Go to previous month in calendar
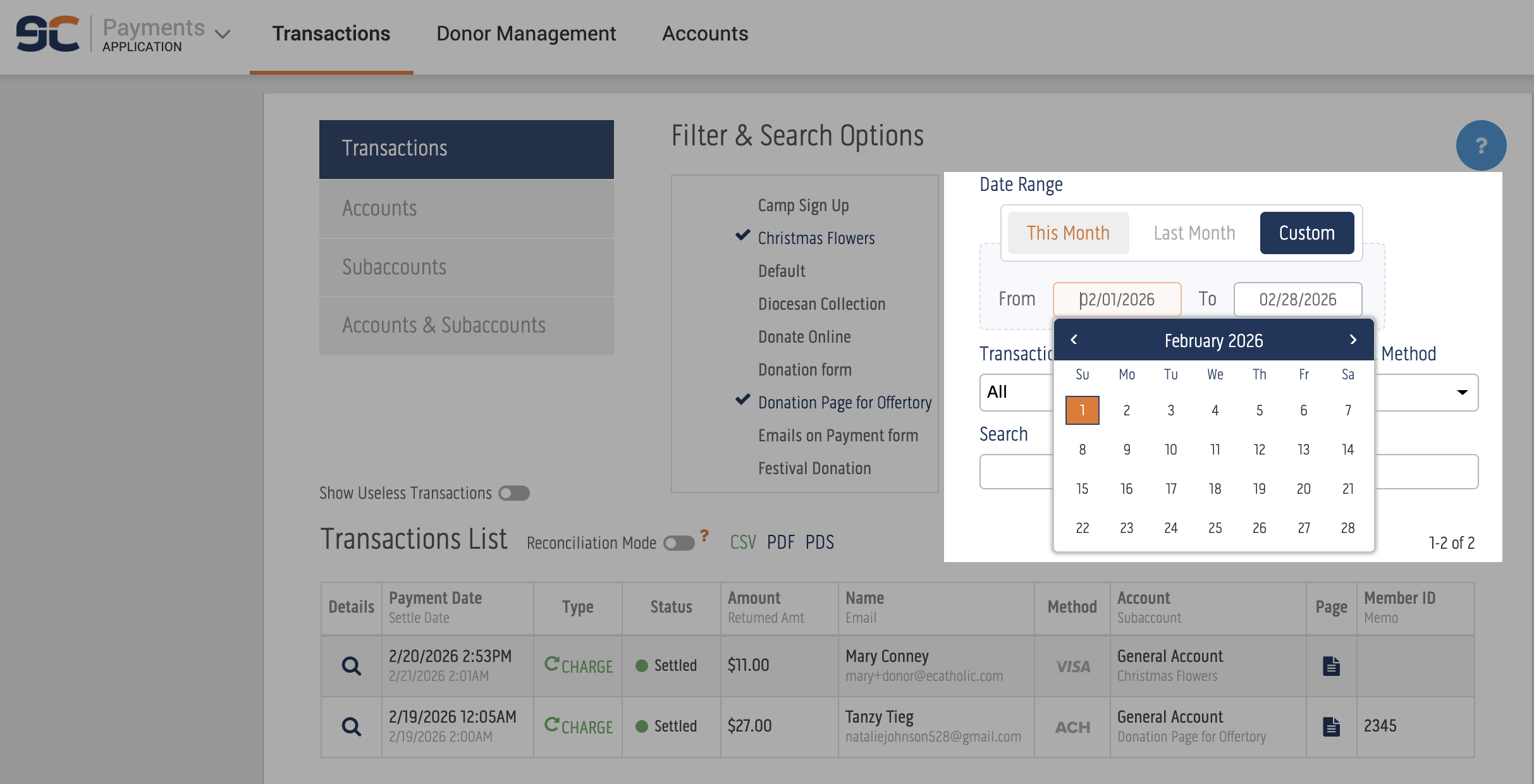1534x784 pixels. pyautogui.click(x=1074, y=340)
